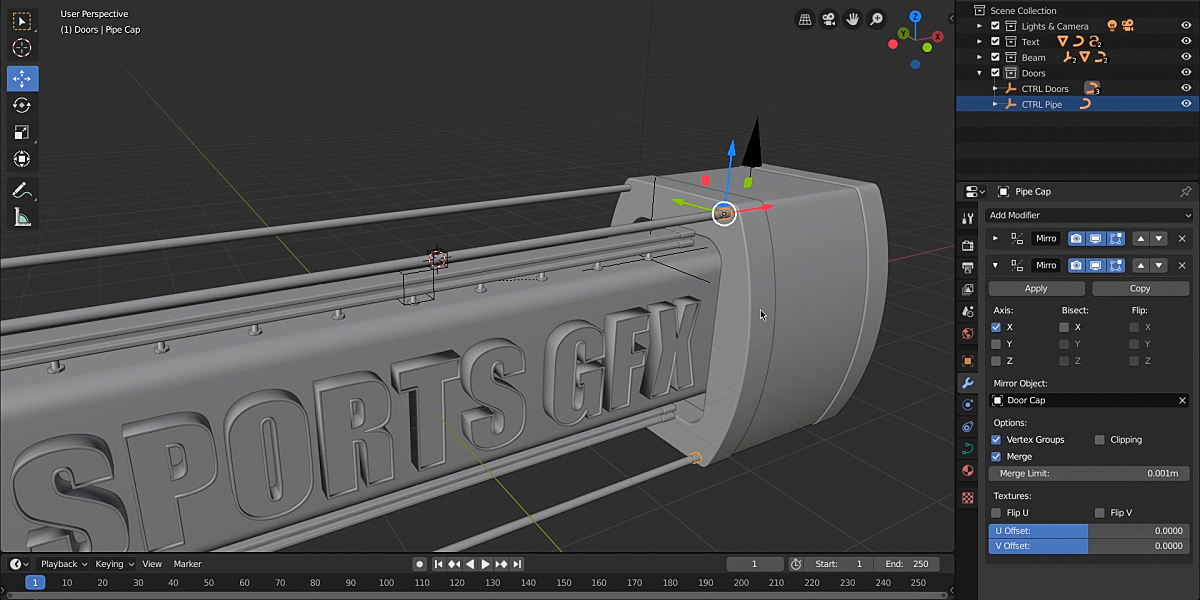The image size is (1200, 600).
Task: Expand the first Mirror modifier
Action: coord(996,238)
